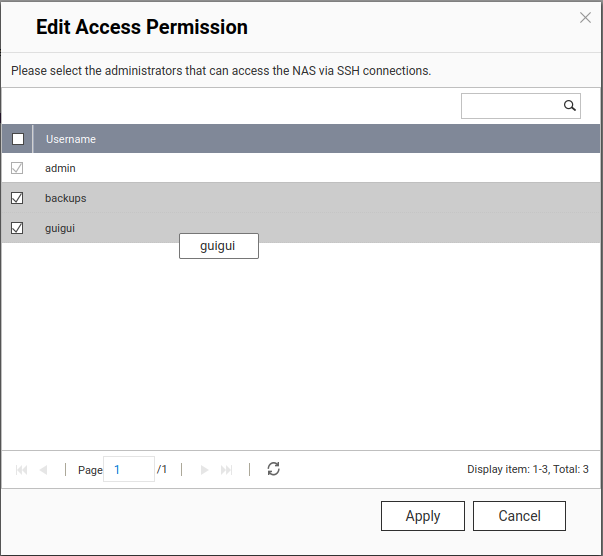Jump to the last page
603x556 pixels.
click(x=227, y=469)
